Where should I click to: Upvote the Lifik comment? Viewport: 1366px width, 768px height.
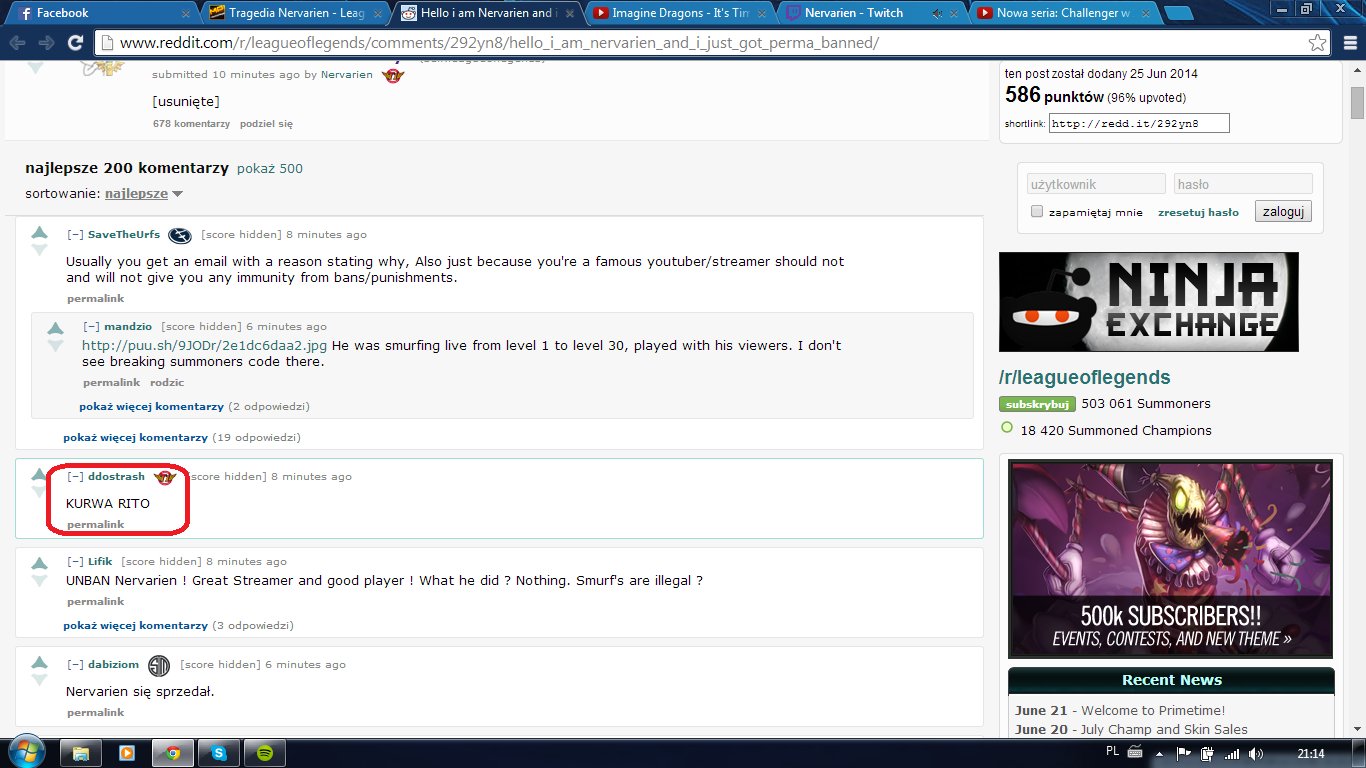tap(39, 562)
